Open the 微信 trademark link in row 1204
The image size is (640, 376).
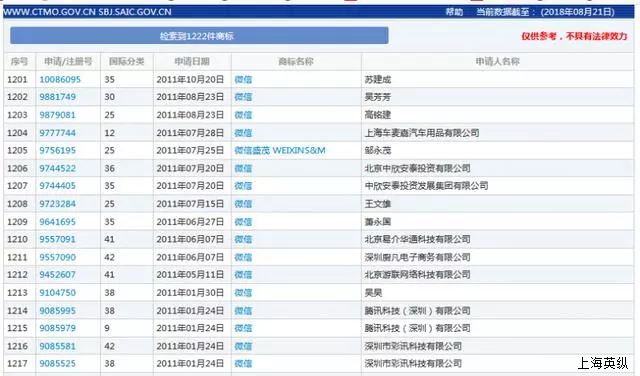pos(243,133)
